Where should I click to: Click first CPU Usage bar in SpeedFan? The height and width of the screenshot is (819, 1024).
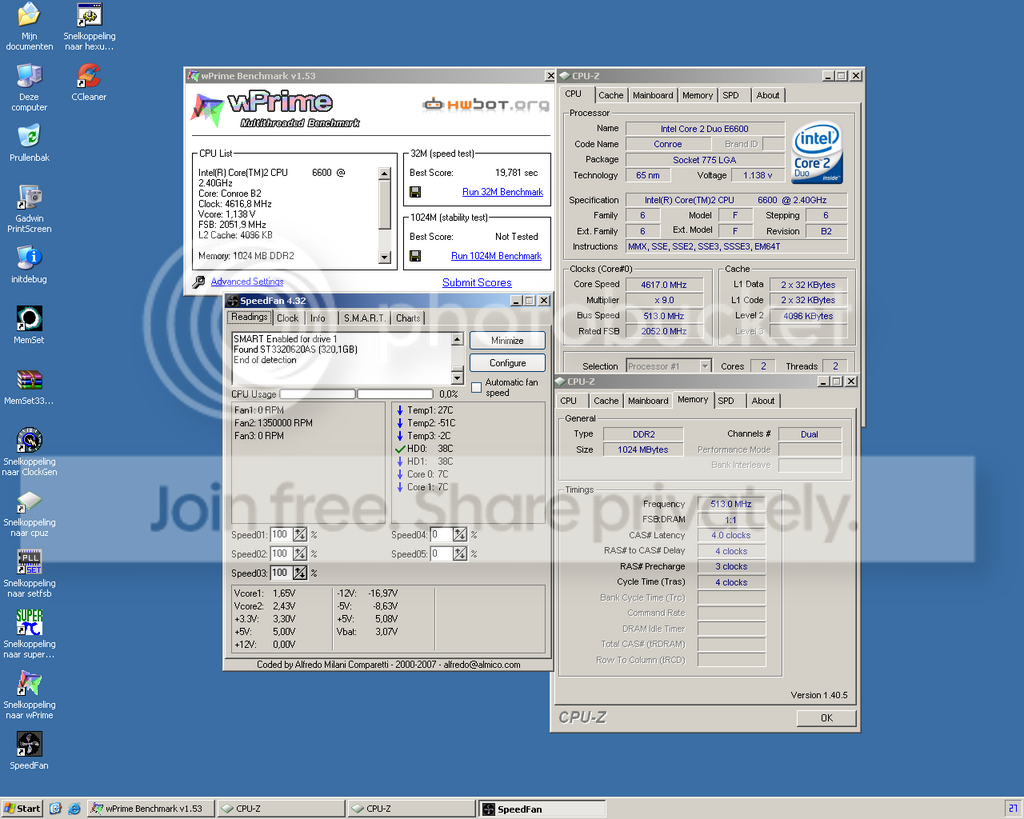(317, 394)
